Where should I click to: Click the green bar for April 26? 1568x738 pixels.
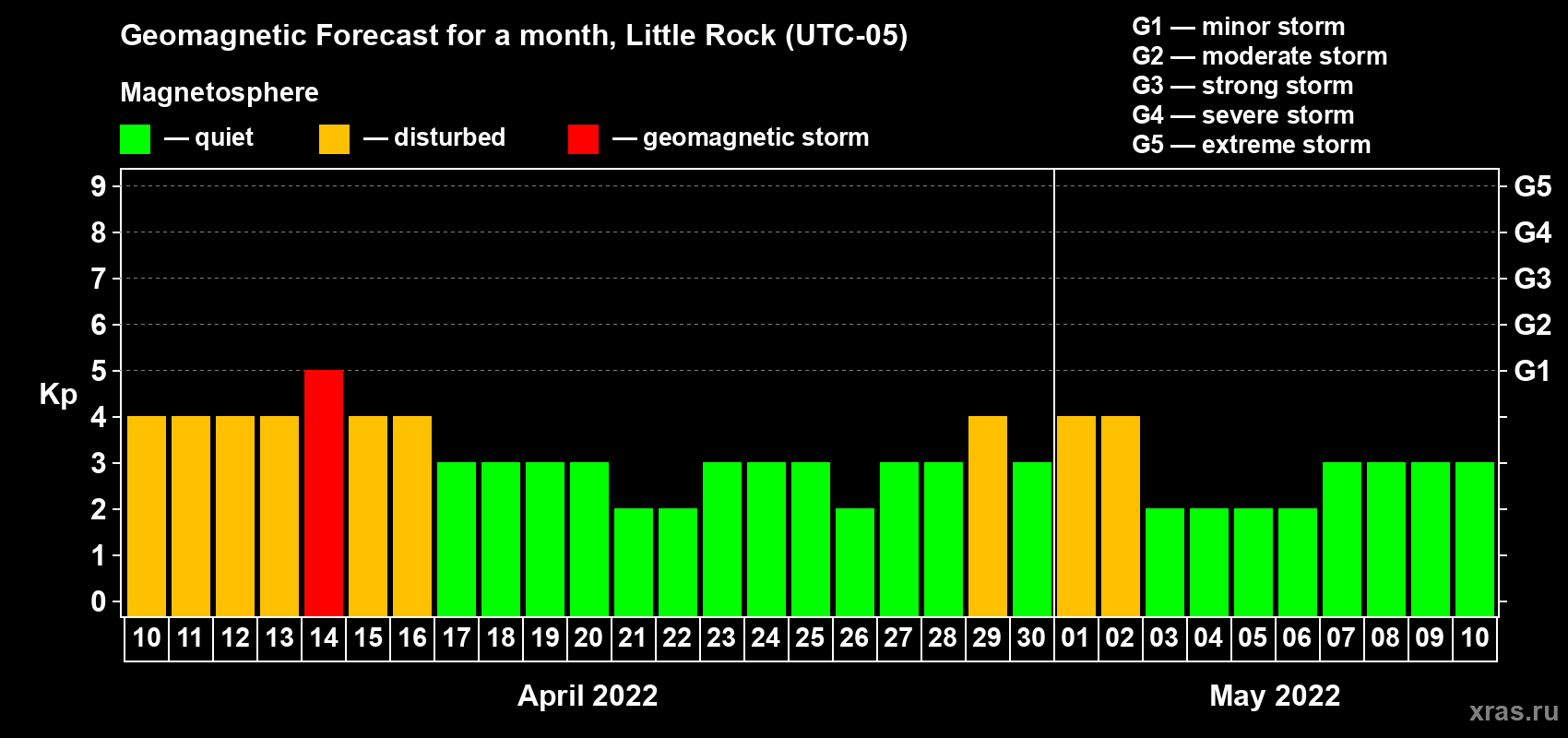point(855,562)
